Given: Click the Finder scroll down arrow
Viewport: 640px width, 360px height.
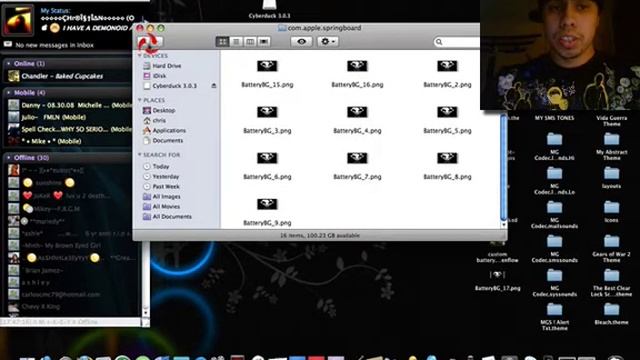Looking at the screenshot, I should [504, 225].
